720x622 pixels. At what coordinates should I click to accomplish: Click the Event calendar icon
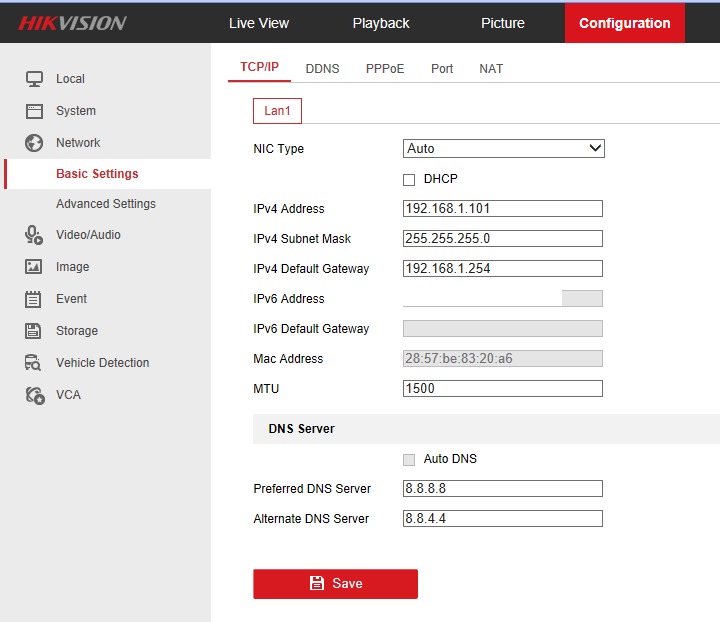34,299
